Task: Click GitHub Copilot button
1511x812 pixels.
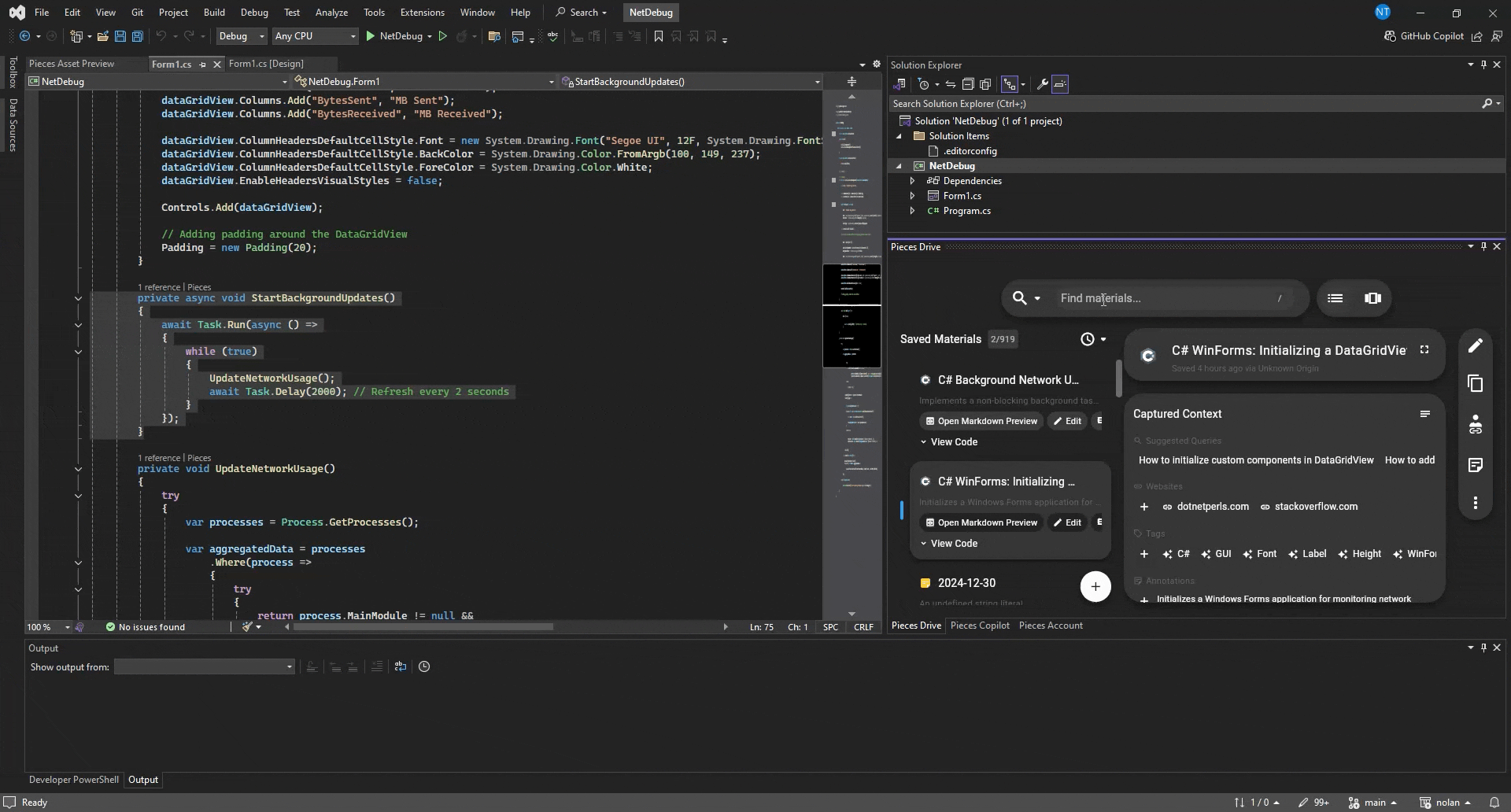Action: (x=1424, y=36)
